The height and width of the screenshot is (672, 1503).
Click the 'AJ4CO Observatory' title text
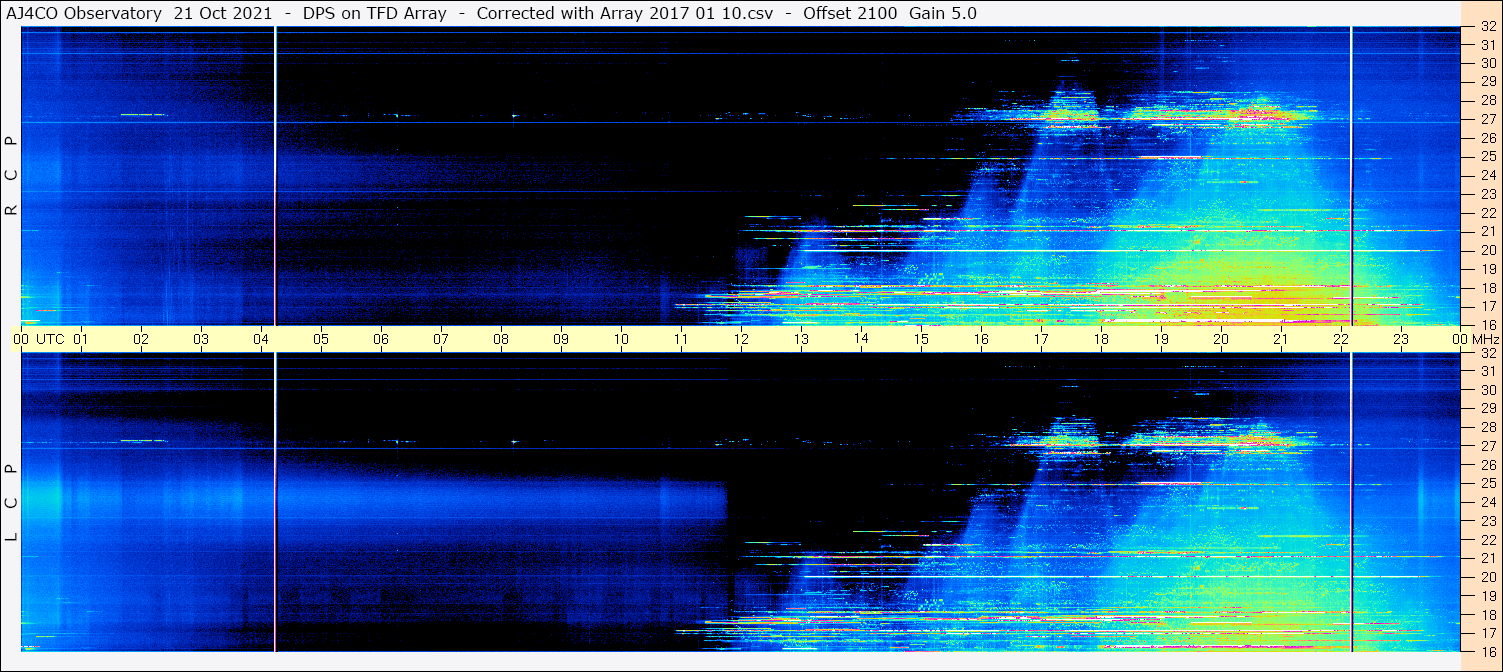click(x=84, y=13)
